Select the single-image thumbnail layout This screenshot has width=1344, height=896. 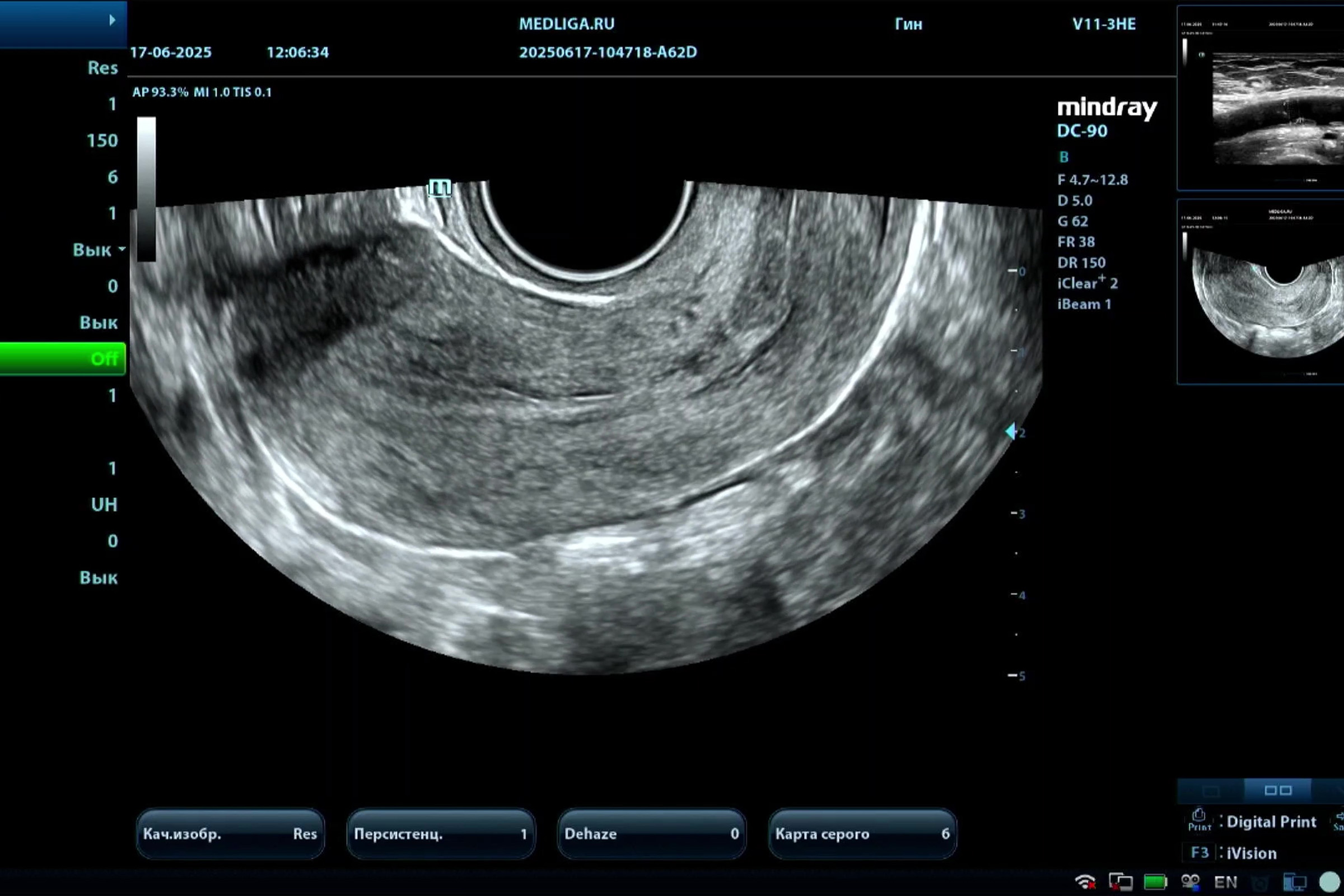pos(1210,791)
